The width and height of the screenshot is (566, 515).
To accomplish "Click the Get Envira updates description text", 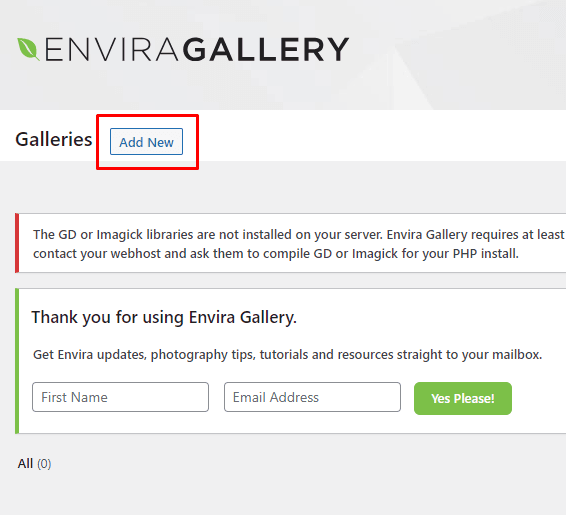I will 287,355.
